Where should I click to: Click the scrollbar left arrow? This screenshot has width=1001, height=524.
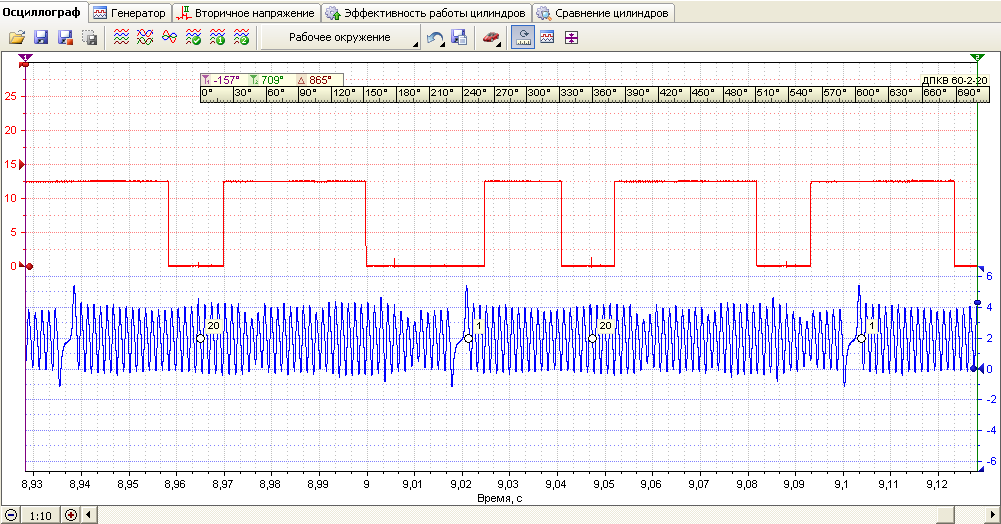[89, 515]
